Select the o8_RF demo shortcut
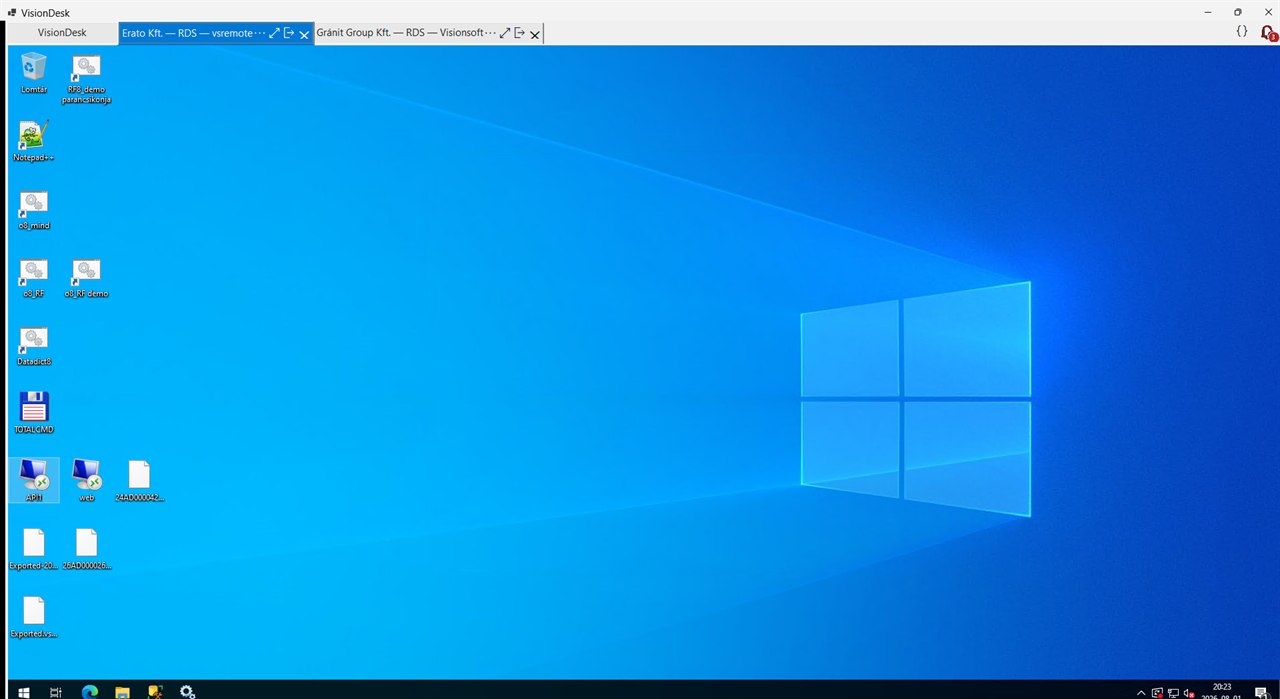 click(x=87, y=277)
